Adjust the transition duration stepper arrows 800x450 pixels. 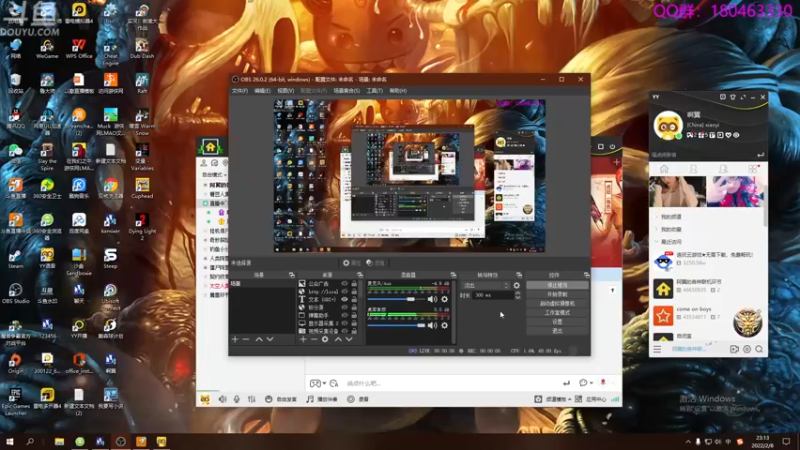click(x=517, y=295)
